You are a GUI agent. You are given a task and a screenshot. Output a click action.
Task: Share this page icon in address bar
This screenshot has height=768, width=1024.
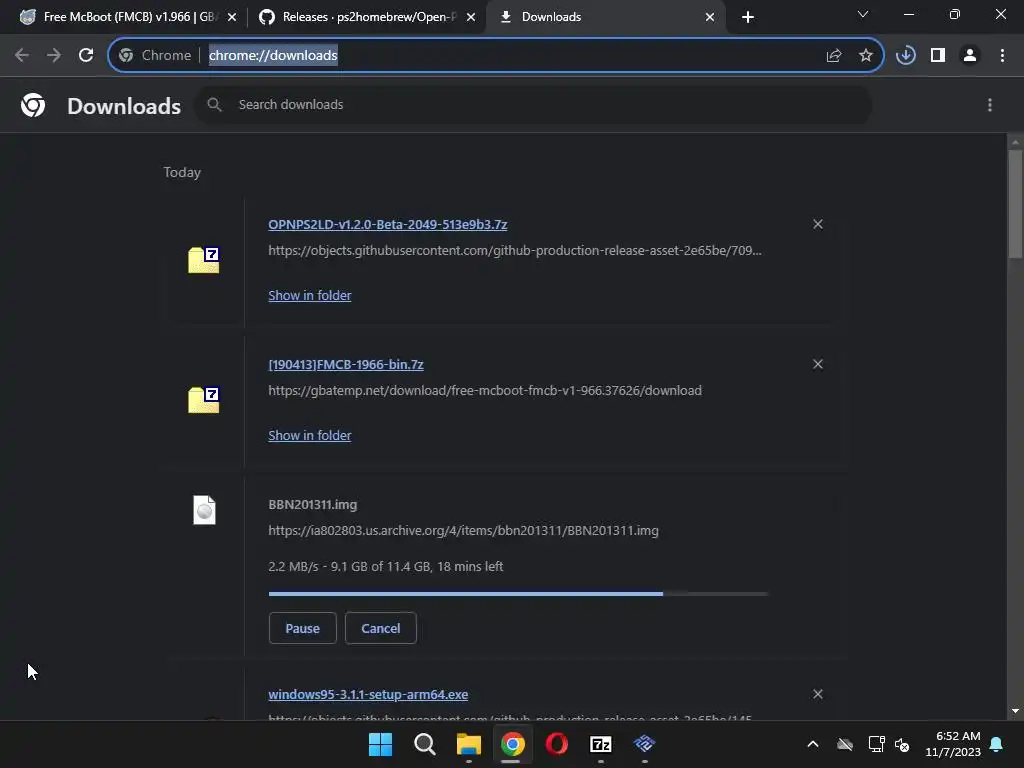[834, 56]
